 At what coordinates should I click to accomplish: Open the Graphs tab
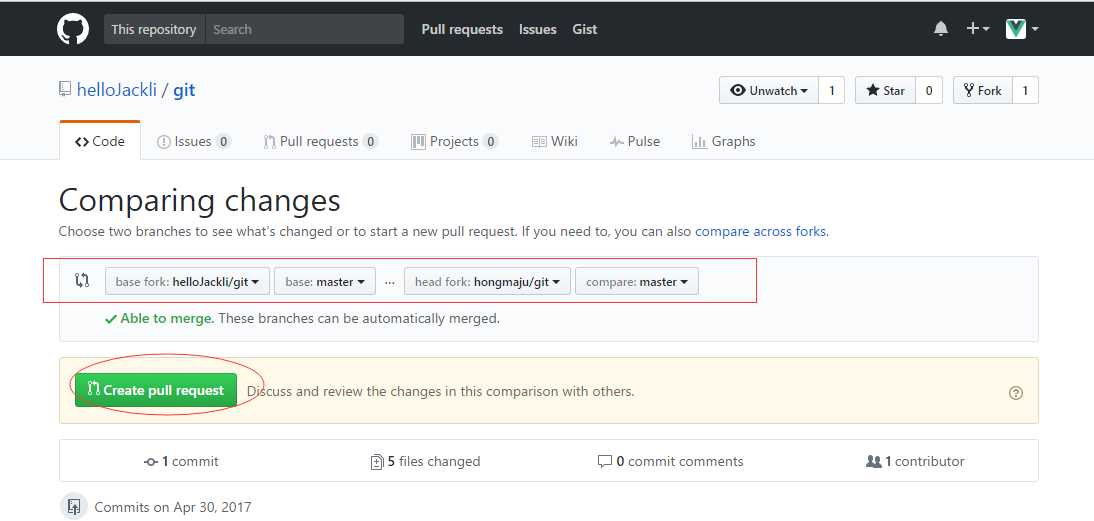coord(723,141)
